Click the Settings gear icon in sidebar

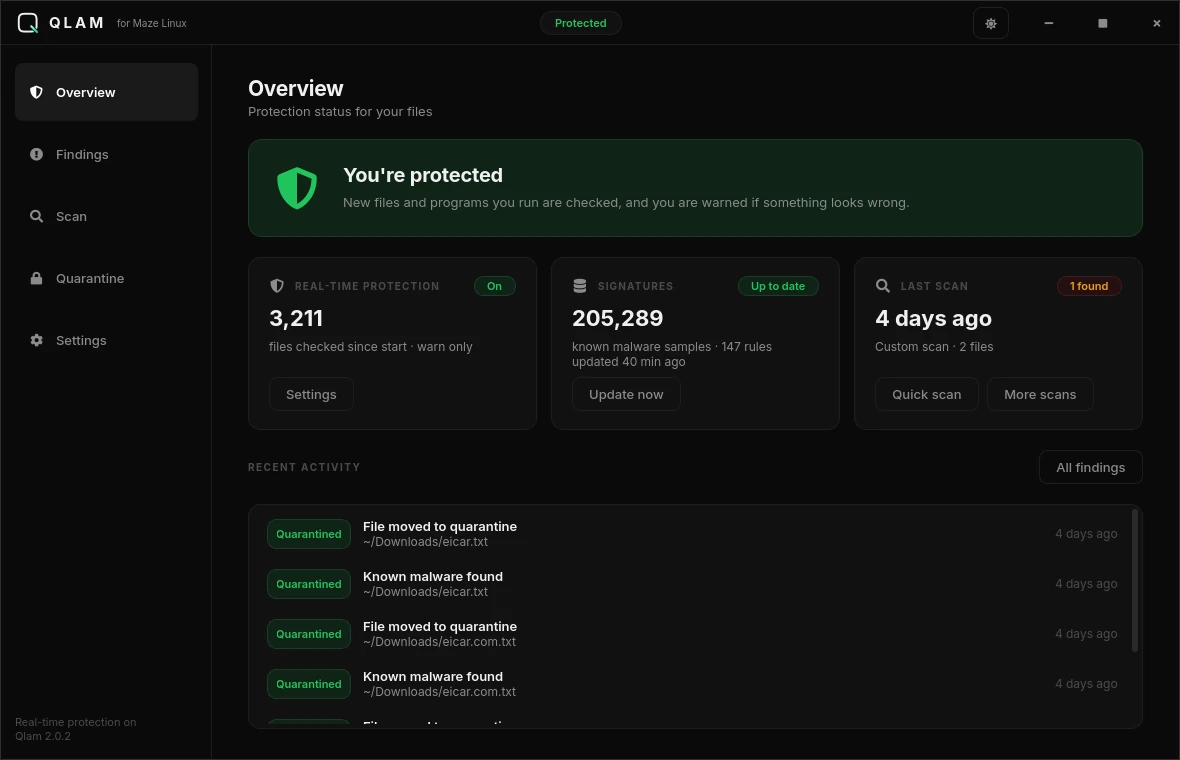[36, 340]
